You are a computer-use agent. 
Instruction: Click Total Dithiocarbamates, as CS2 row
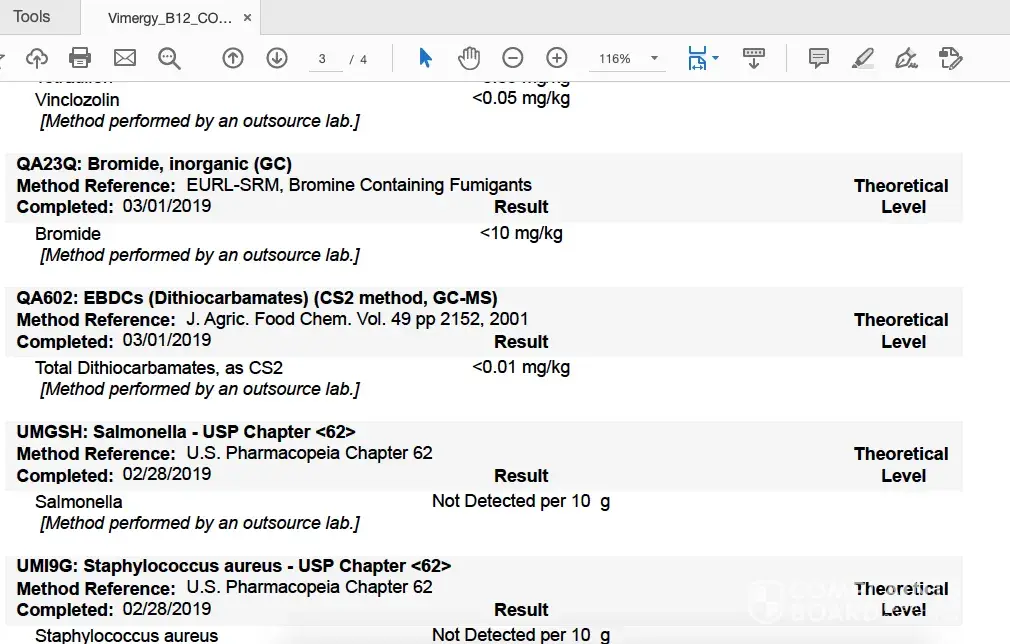(x=158, y=368)
